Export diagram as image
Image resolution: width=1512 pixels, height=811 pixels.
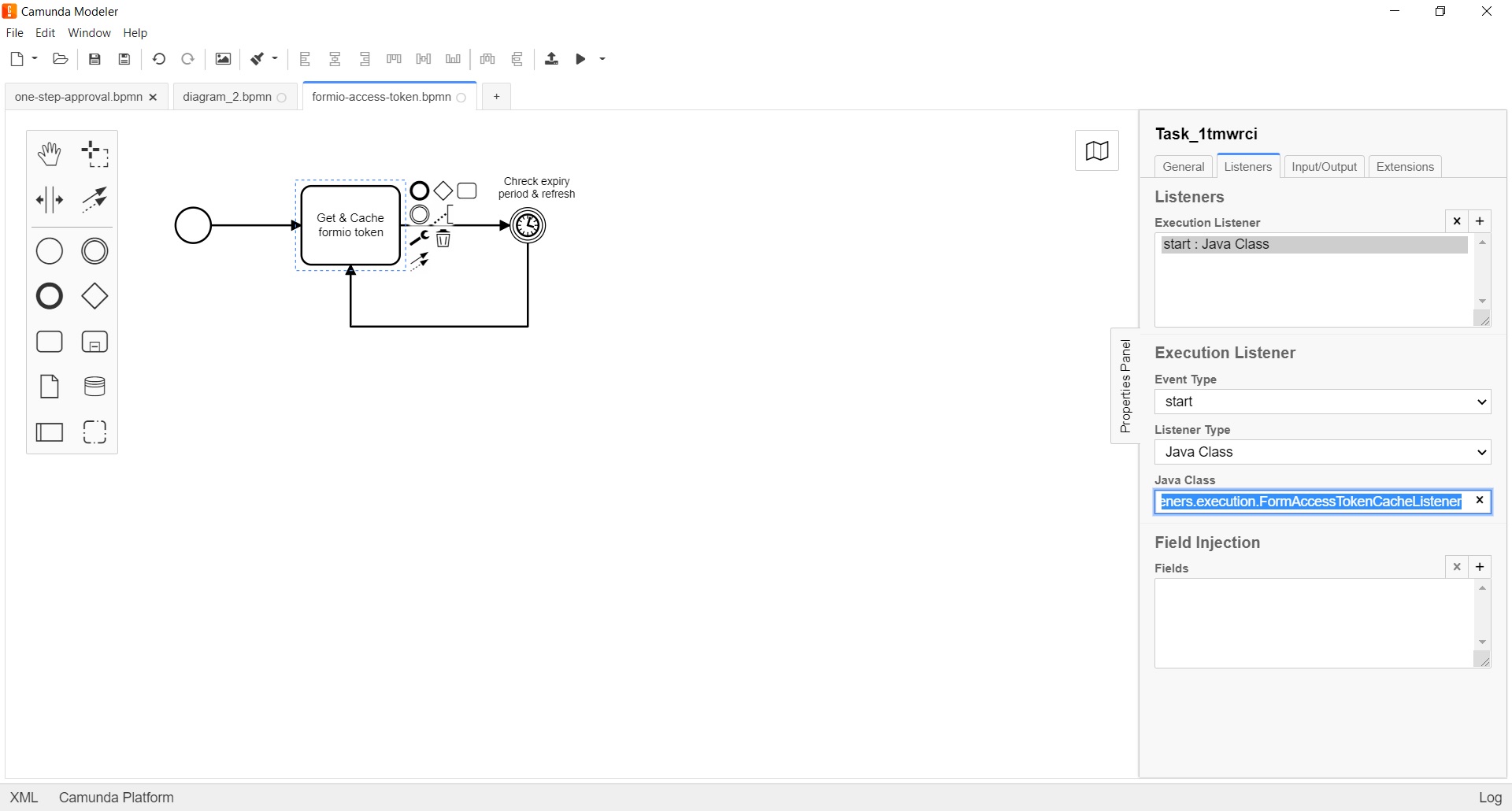click(x=224, y=59)
